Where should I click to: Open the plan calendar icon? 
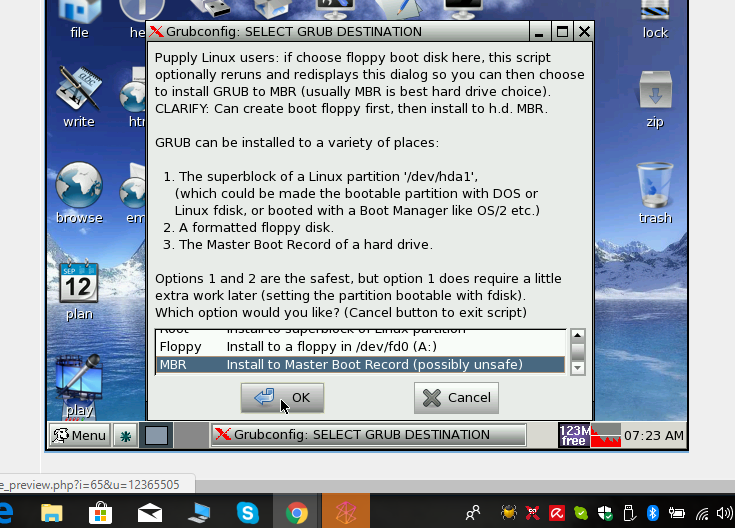79,291
